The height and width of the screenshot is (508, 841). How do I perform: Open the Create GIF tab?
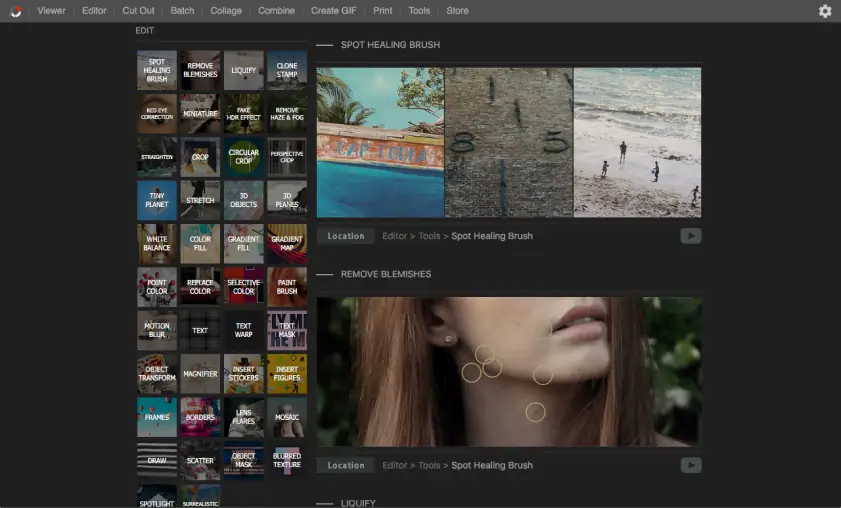333,11
